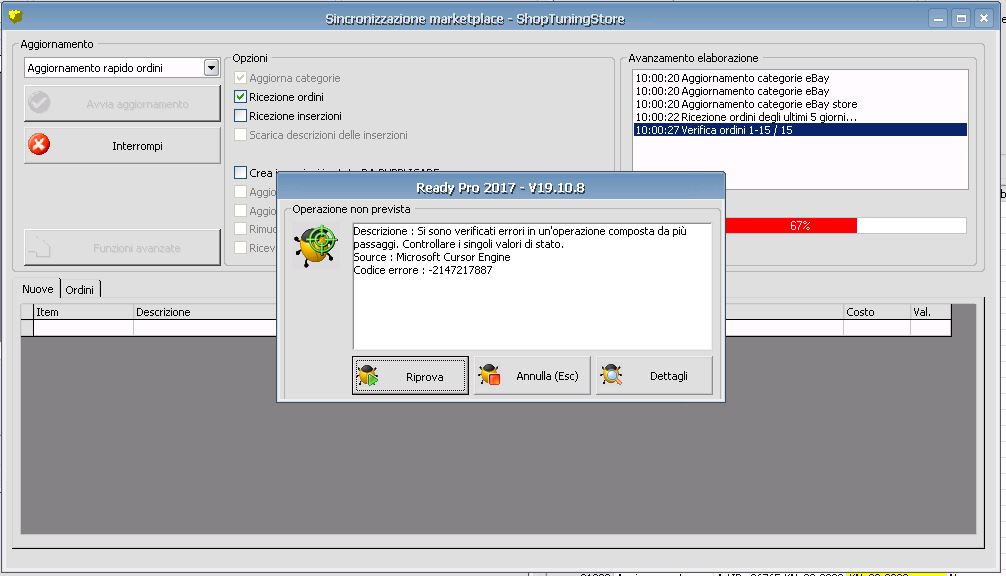Viewport: 1006px width, 576px height.
Task: Click the Riprova retry button
Action: pos(410,376)
